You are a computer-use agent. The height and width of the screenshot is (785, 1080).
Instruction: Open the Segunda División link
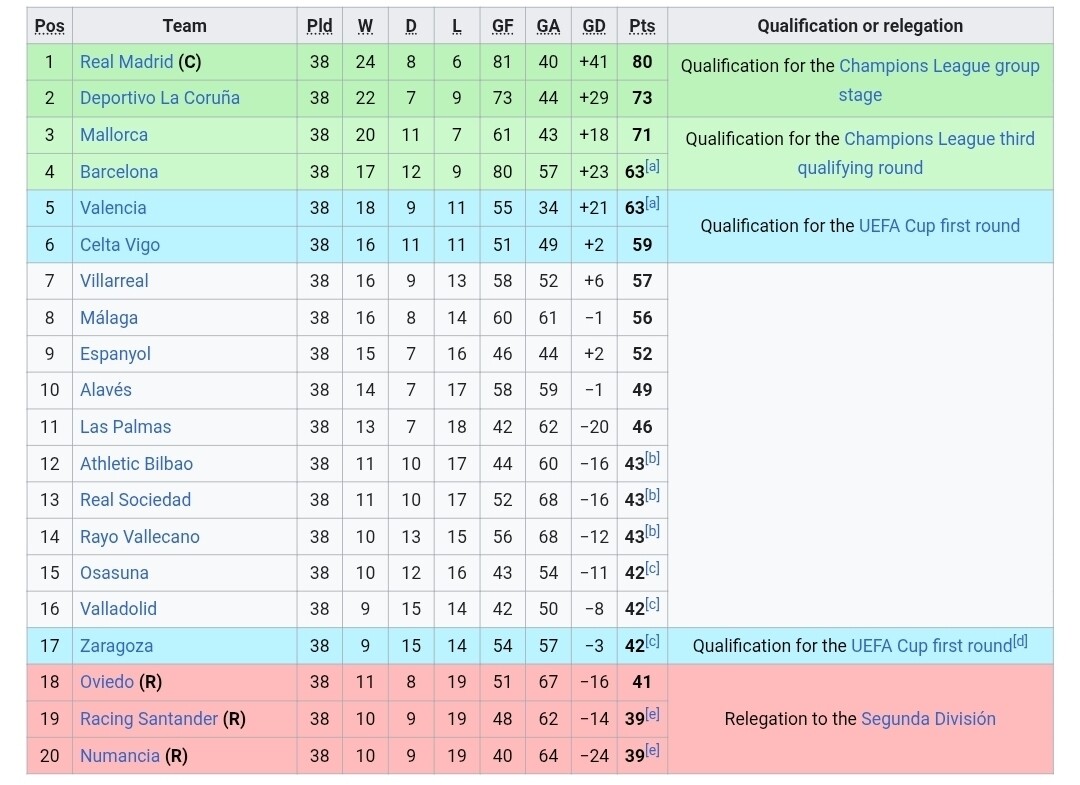(928, 719)
